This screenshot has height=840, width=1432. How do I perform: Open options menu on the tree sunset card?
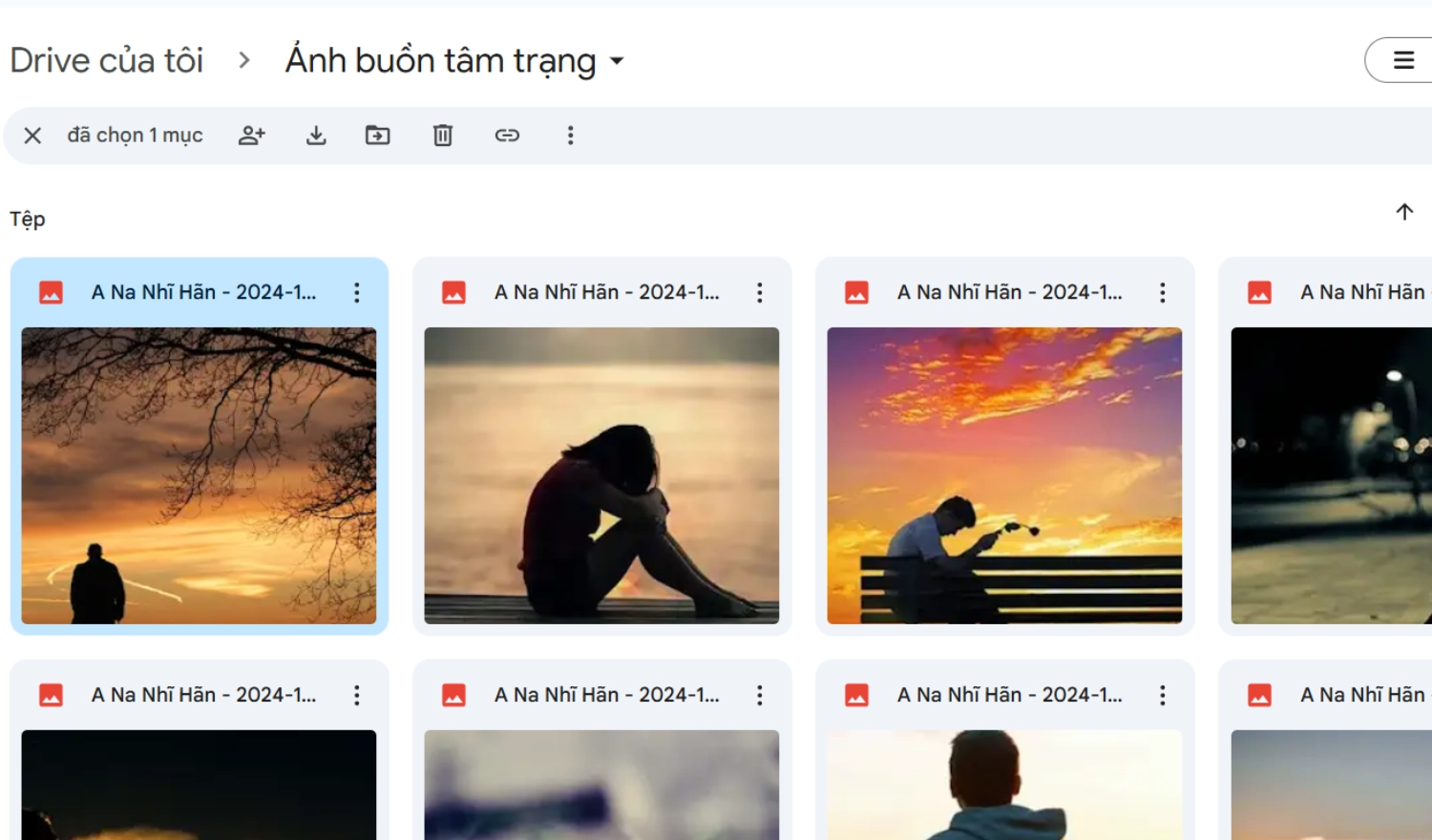(357, 293)
